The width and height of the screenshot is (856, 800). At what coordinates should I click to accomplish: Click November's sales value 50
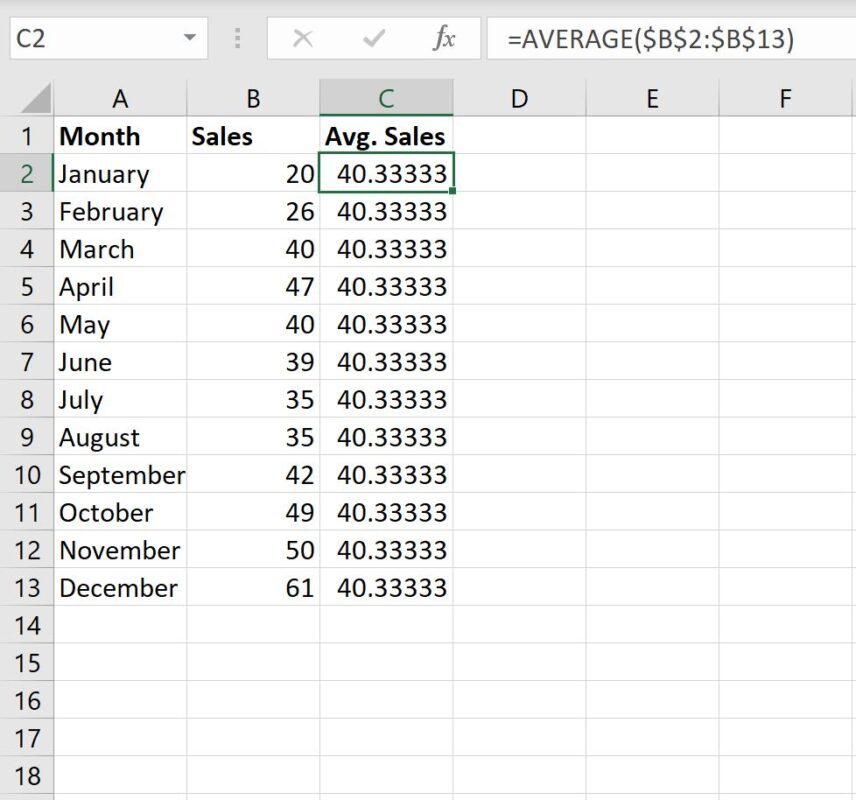click(253, 550)
